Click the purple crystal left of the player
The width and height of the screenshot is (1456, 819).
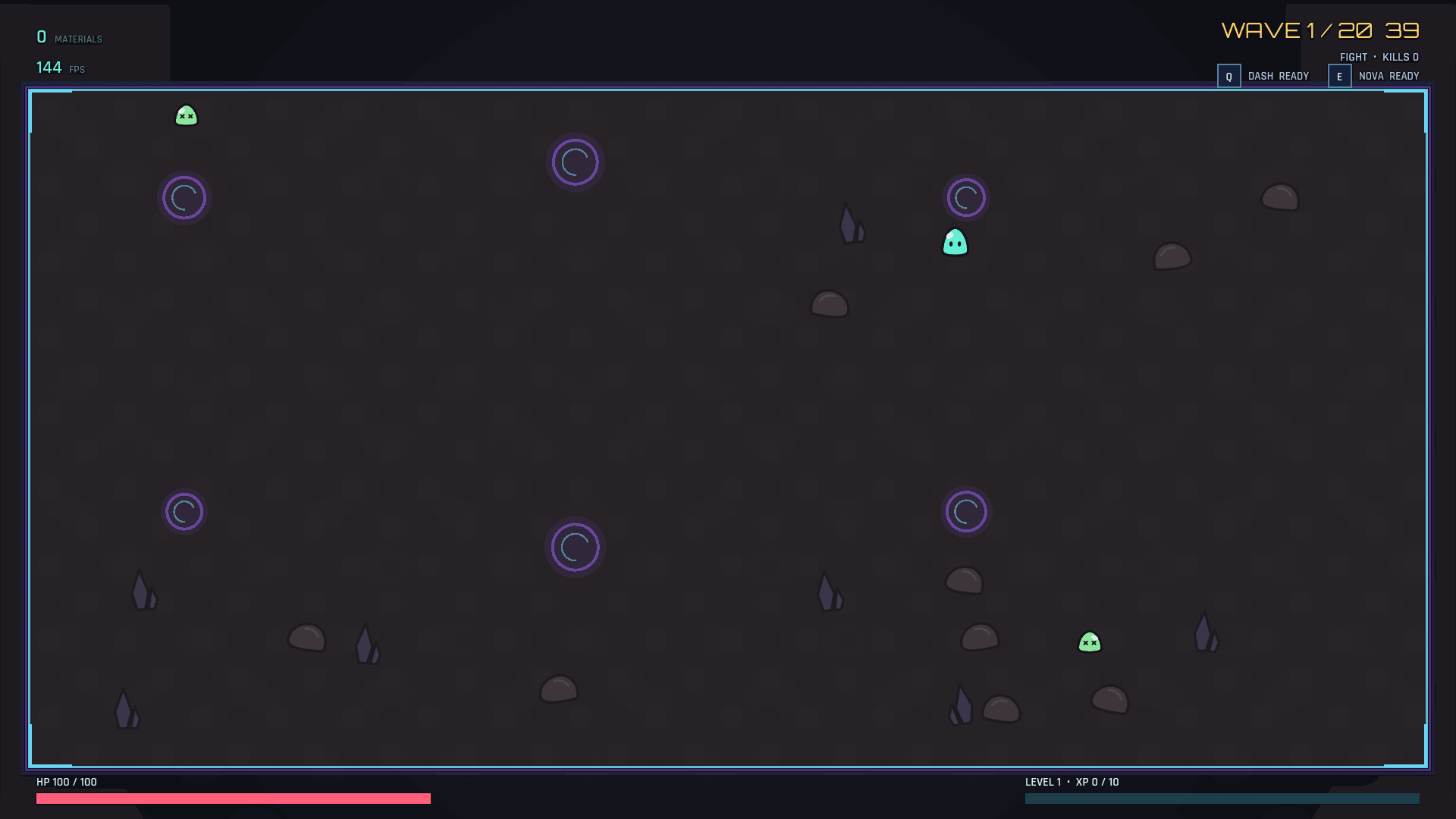(852, 224)
